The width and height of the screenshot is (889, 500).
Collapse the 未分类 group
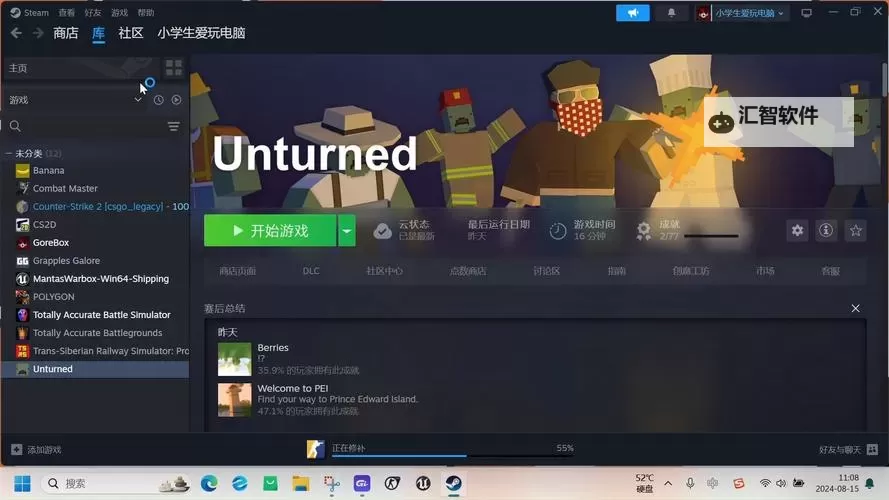pyautogui.click(x=9, y=154)
